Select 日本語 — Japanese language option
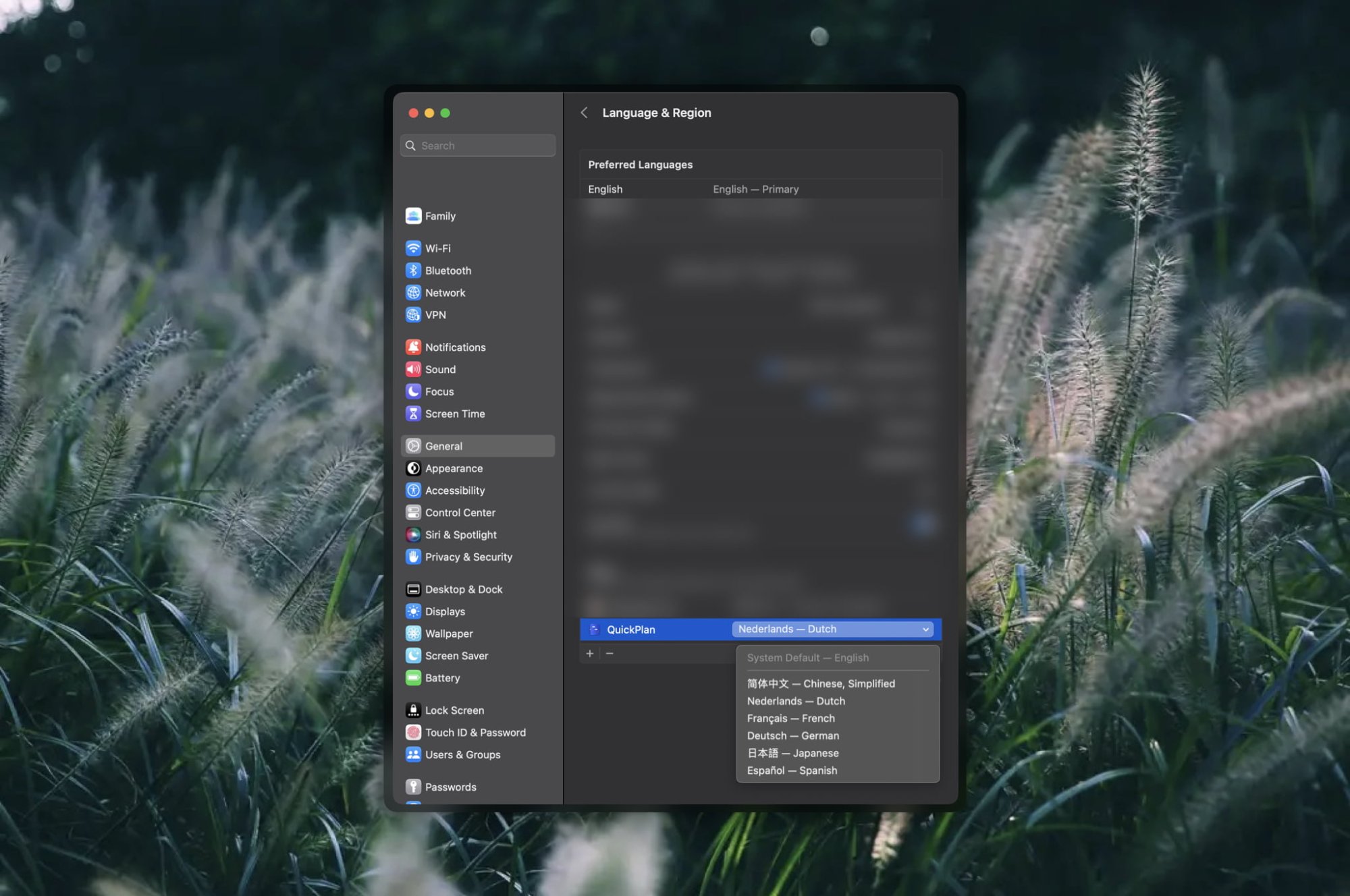Viewport: 1350px width, 896px height. 793,752
